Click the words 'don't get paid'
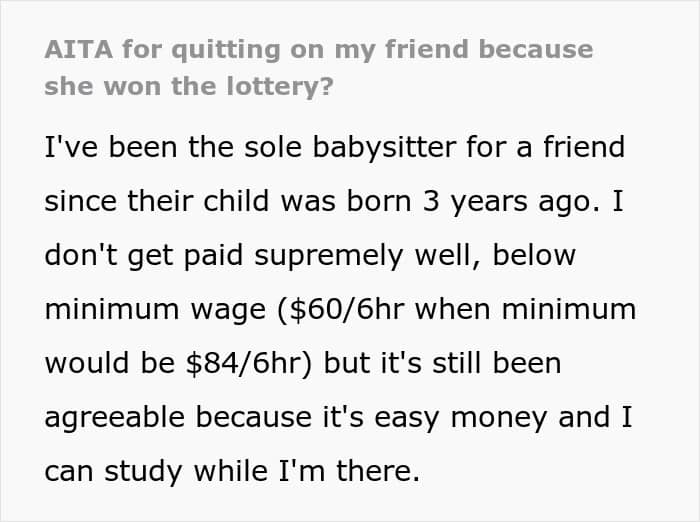Screen dimensions: 700x522 (144, 256)
